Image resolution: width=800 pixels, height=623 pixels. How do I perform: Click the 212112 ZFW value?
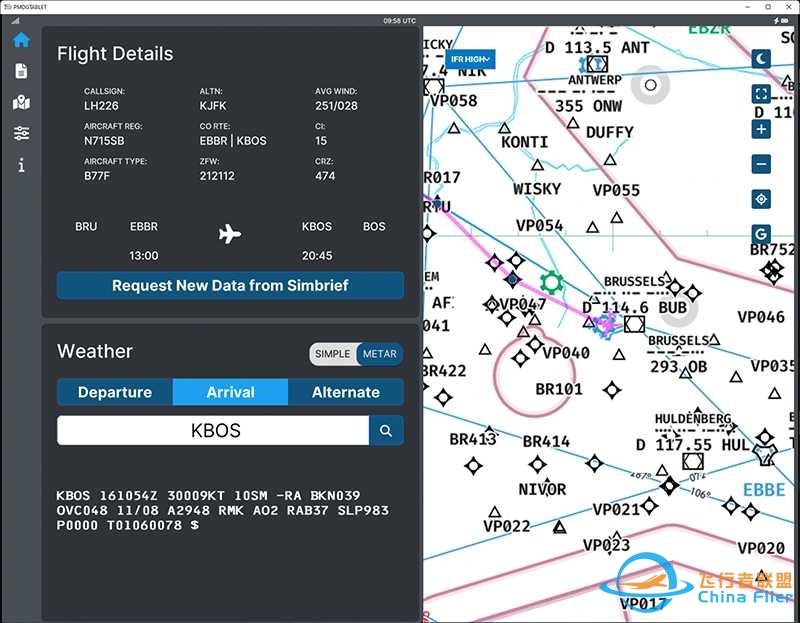tap(217, 176)
